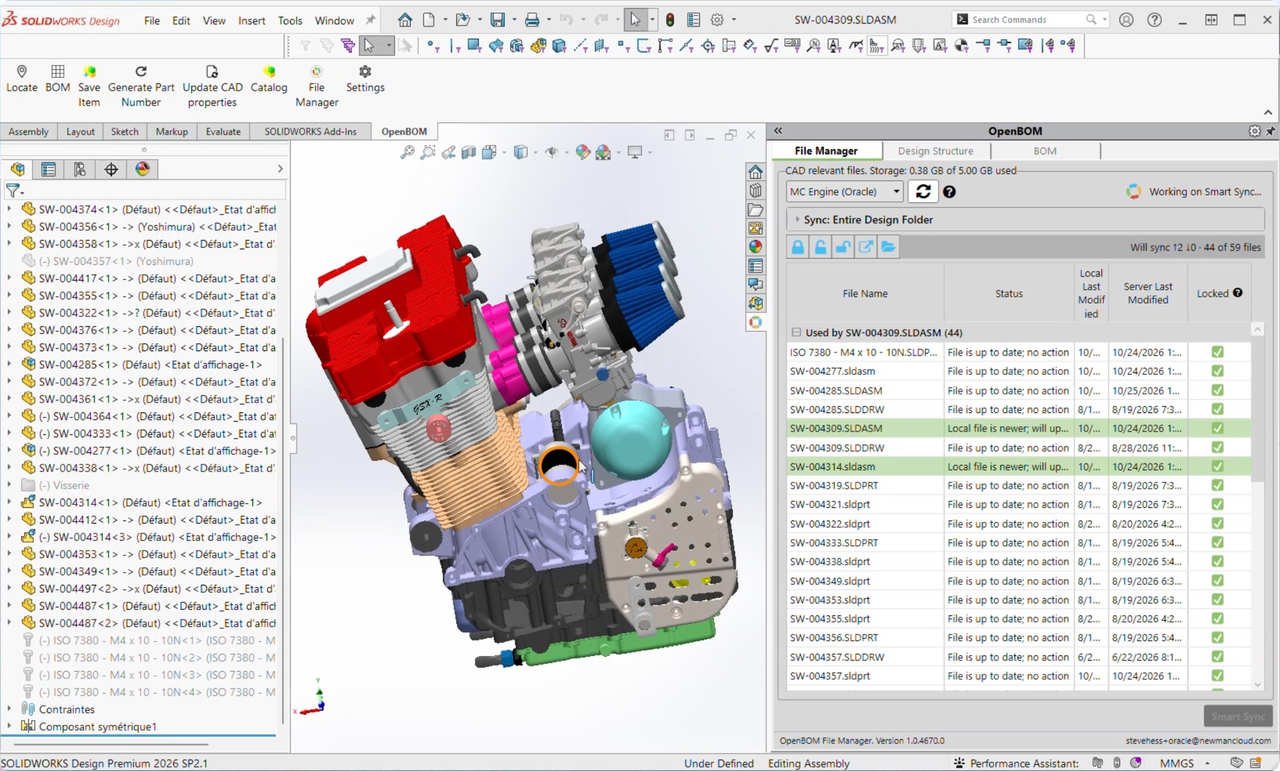Click the open-in-browser arrow icon
1280x771 pixels.
point(865,247)
